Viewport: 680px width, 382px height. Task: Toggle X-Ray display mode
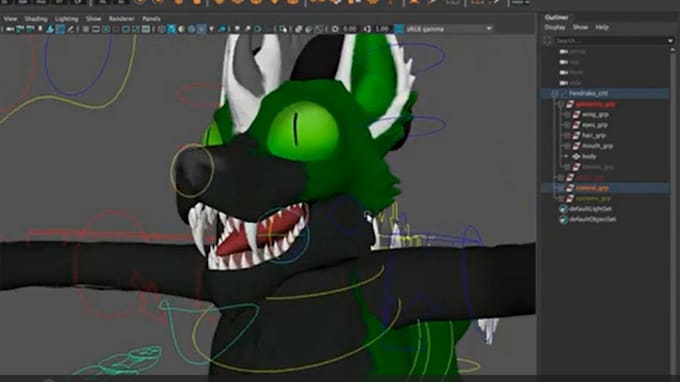click(x=299, y=29)
